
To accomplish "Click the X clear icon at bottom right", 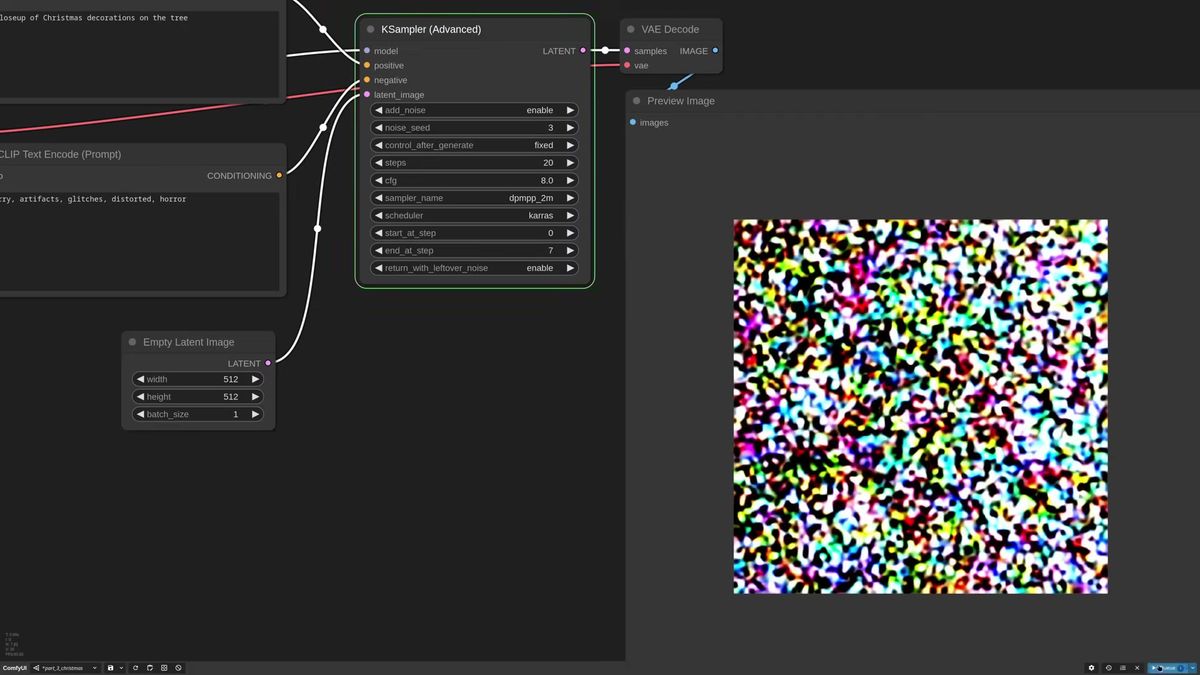I will (x=1137, y=668).
